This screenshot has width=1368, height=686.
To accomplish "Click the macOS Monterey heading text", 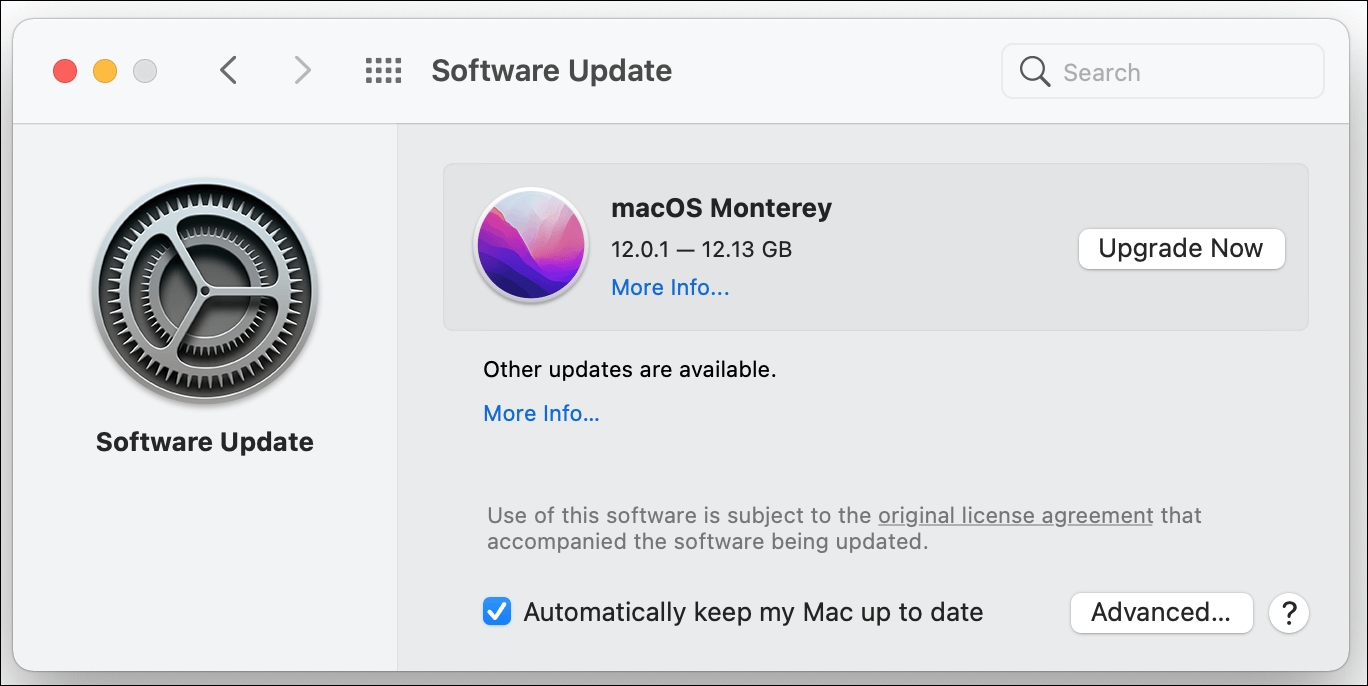I will point(721,208).
